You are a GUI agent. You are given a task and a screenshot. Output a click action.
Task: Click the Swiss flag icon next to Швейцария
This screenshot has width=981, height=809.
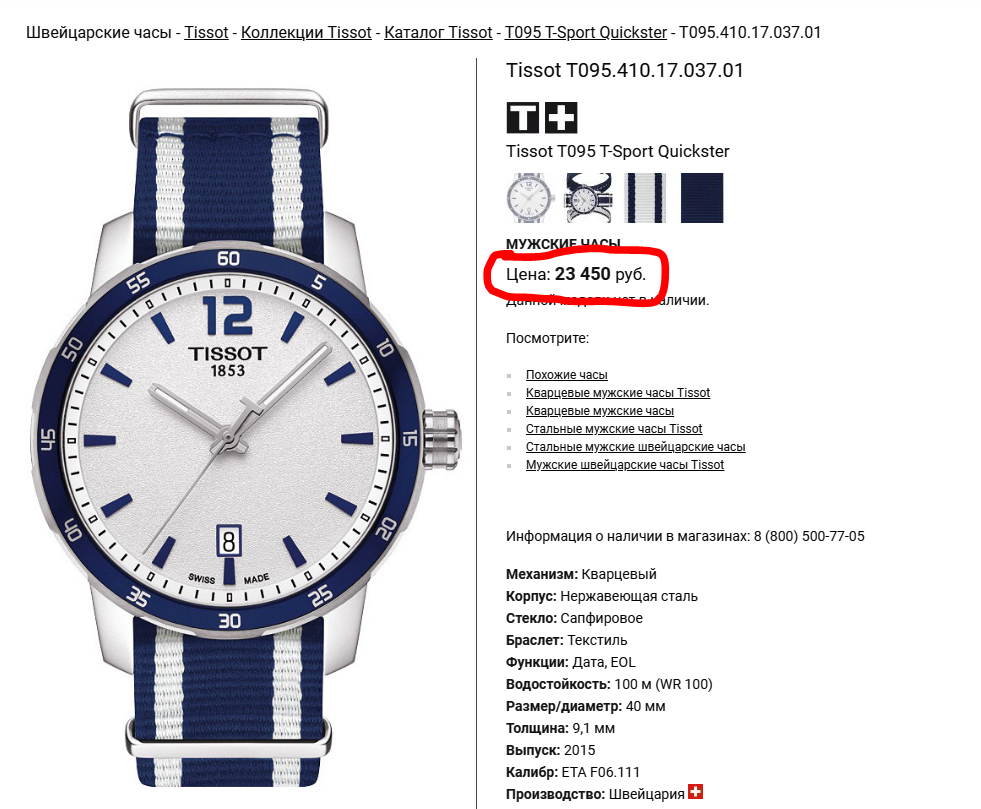coord(695,791)
